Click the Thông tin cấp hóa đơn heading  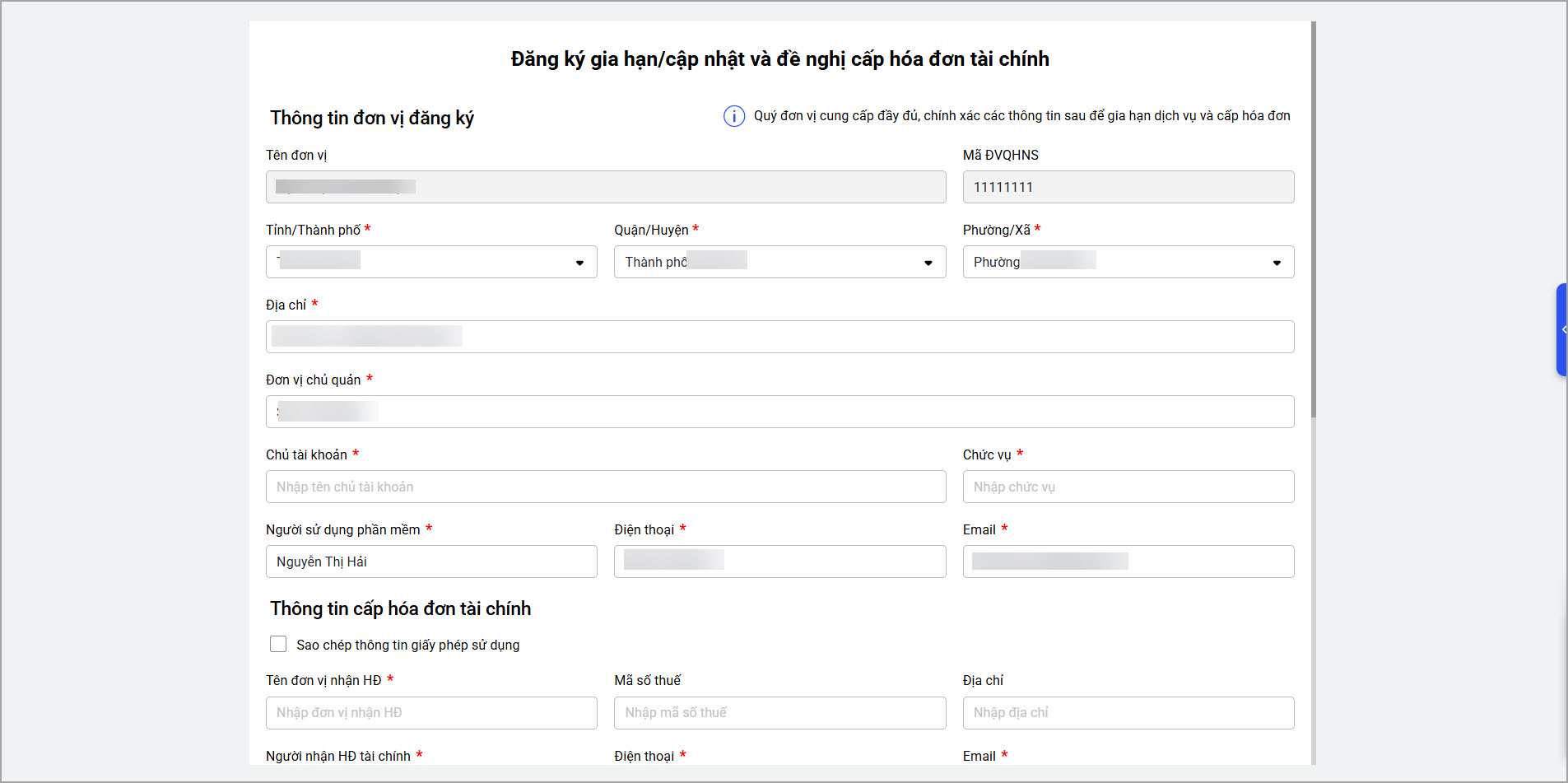(401, 608)
